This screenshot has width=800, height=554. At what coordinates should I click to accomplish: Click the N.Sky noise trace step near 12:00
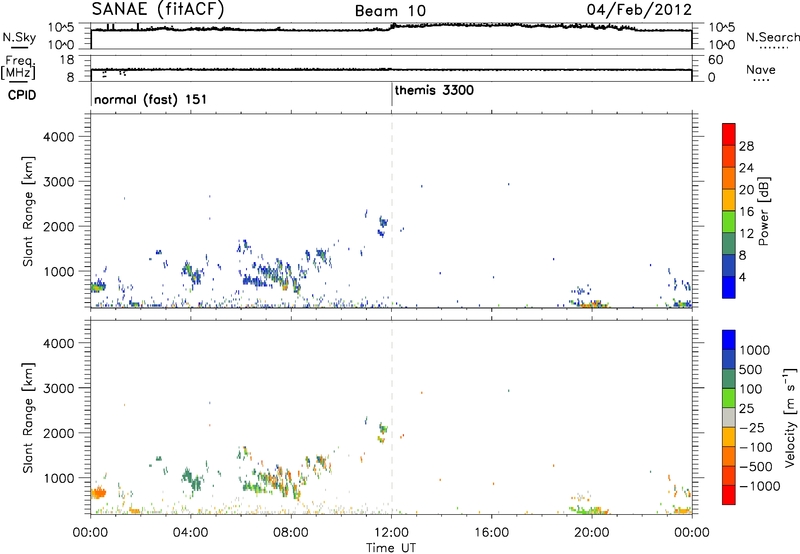[391, 27]
